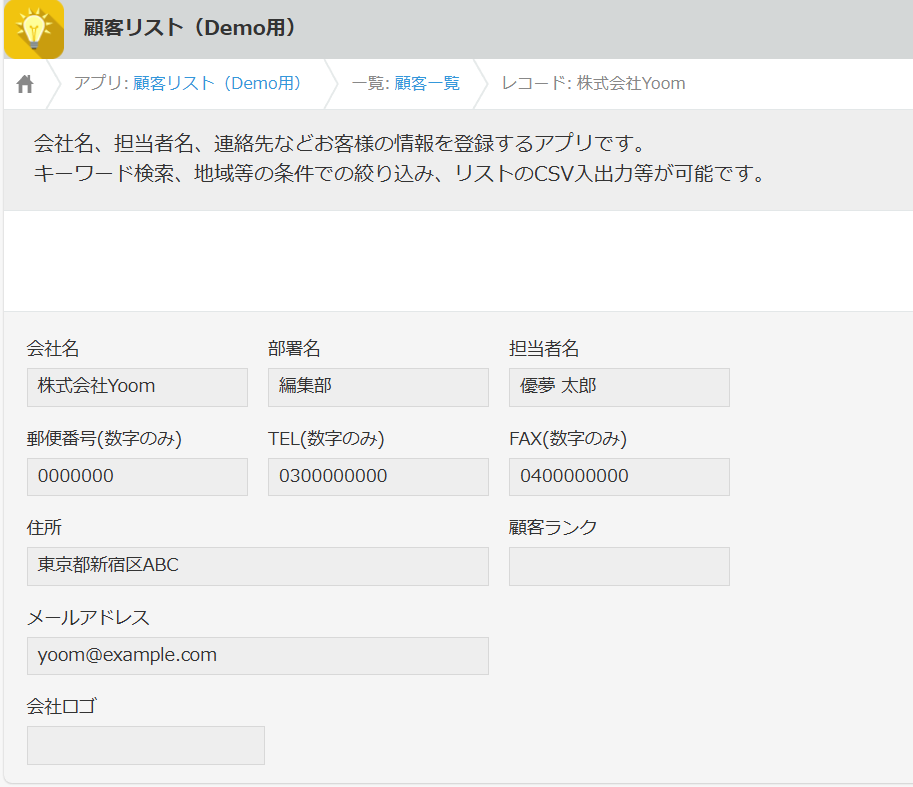Screen dimensions: 913x787
Task: Click the empty 会社ロゴ box
Action: click(145, 745)
